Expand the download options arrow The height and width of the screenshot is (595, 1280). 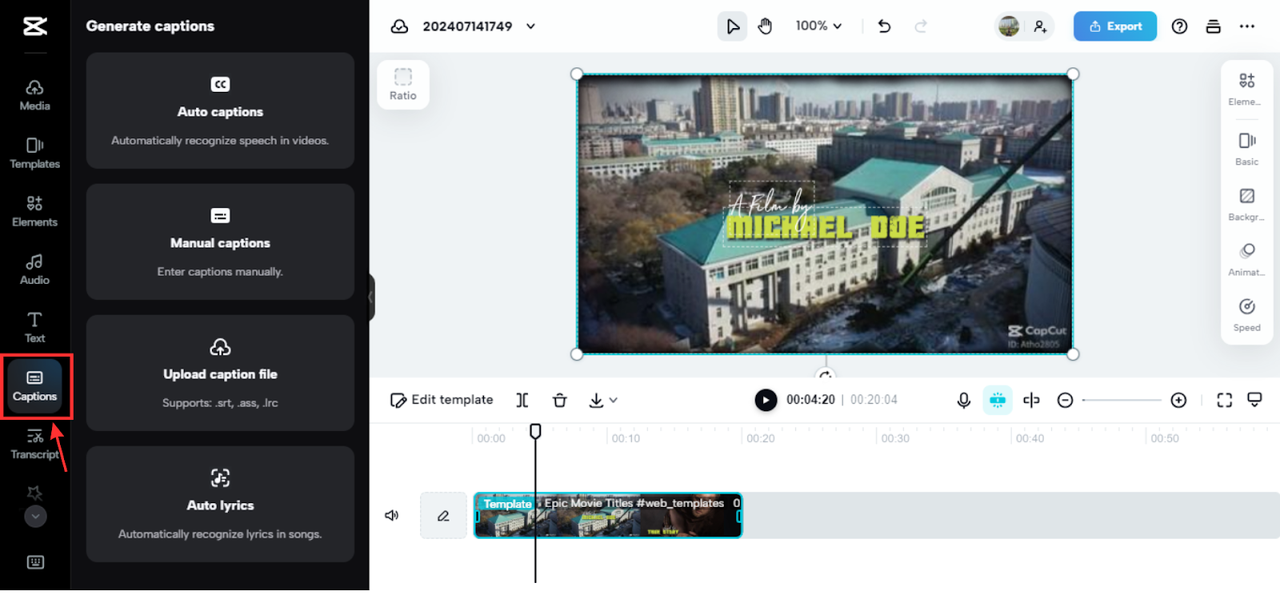(x=613, y=400)
